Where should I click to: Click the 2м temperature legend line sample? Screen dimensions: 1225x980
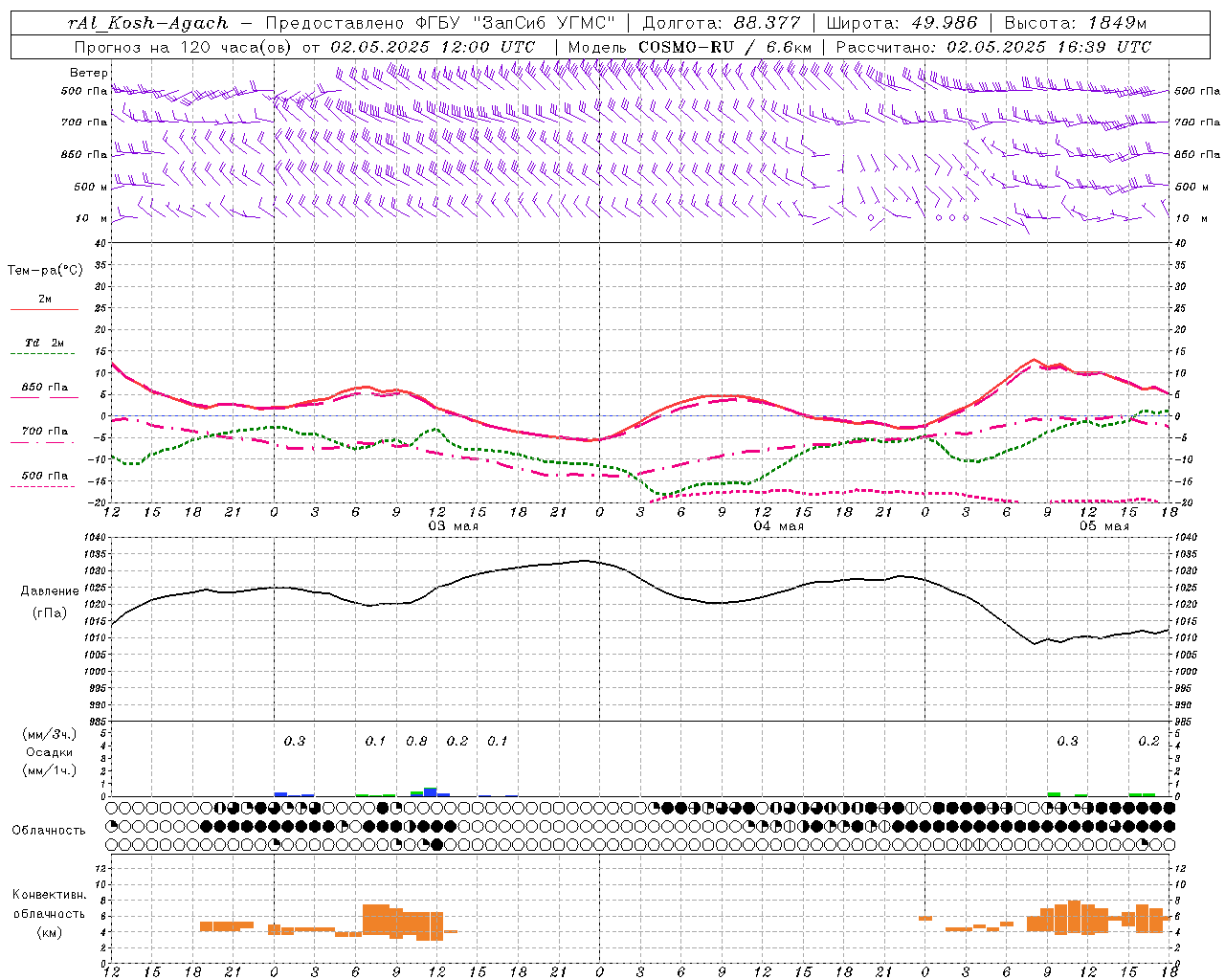44,309
